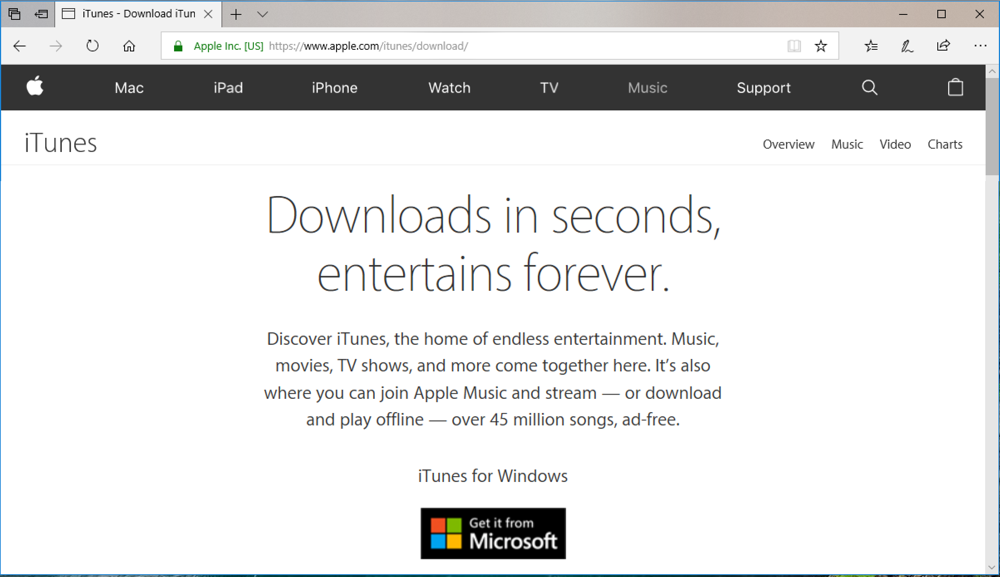The height and width of the screenshot is (577, 1000).
Task: Open the shopping bag icon
Action: tap(955, 87)
